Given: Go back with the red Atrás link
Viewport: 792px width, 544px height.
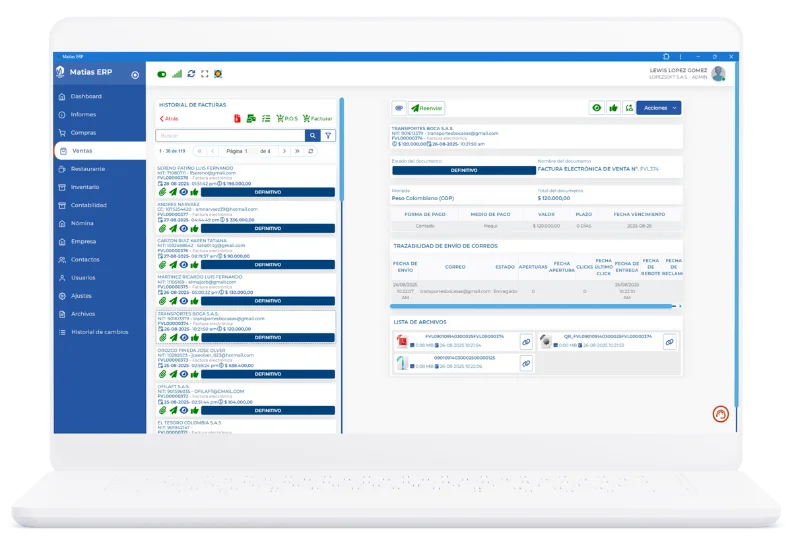Looking at the screenshot, I should [x=169, y=119].
